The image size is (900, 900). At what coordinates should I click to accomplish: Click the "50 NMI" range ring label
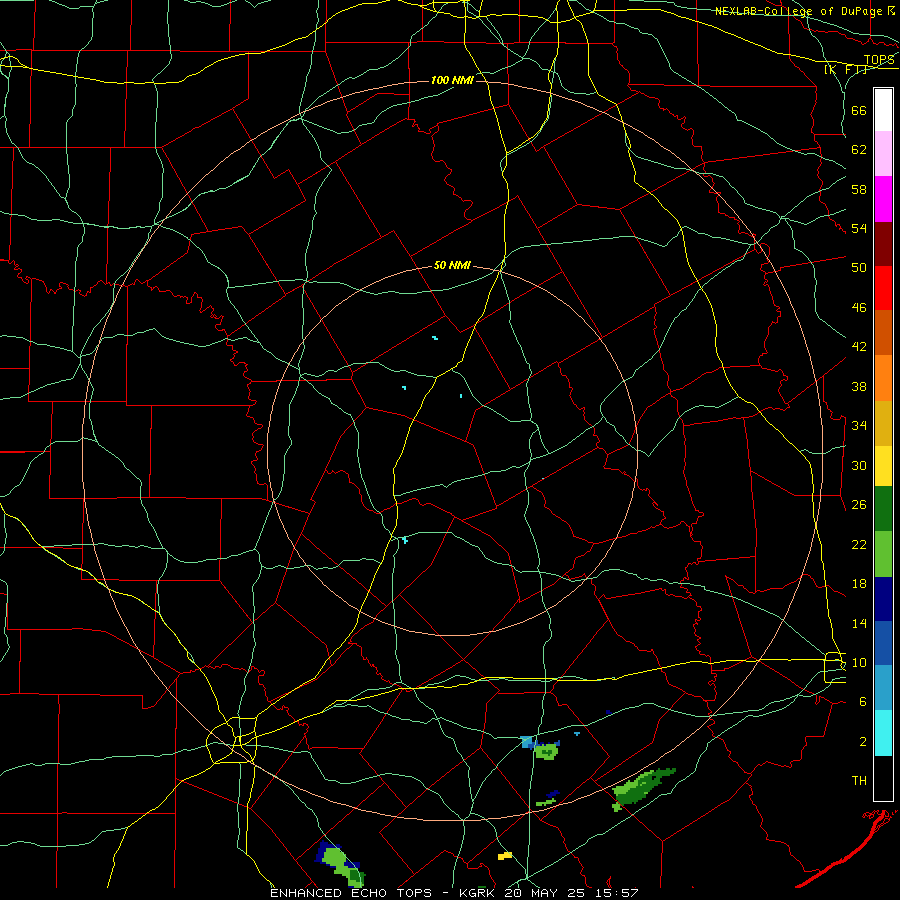click(x=452, y=265)
